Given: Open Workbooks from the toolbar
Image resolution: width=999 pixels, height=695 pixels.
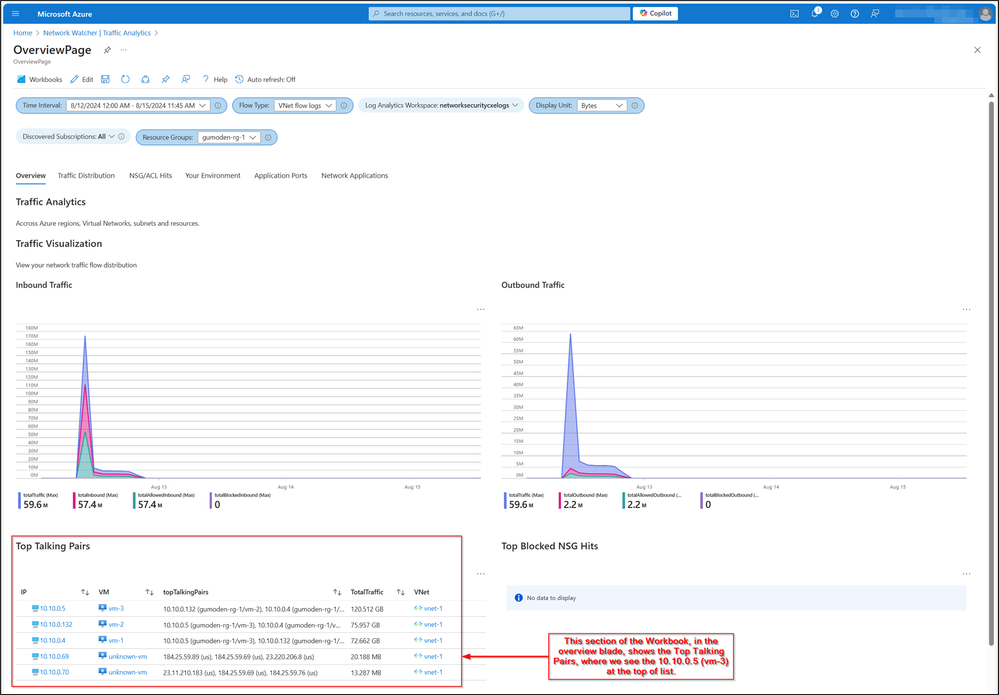Looking at the screenshot, I should click(x=40, y=80).
